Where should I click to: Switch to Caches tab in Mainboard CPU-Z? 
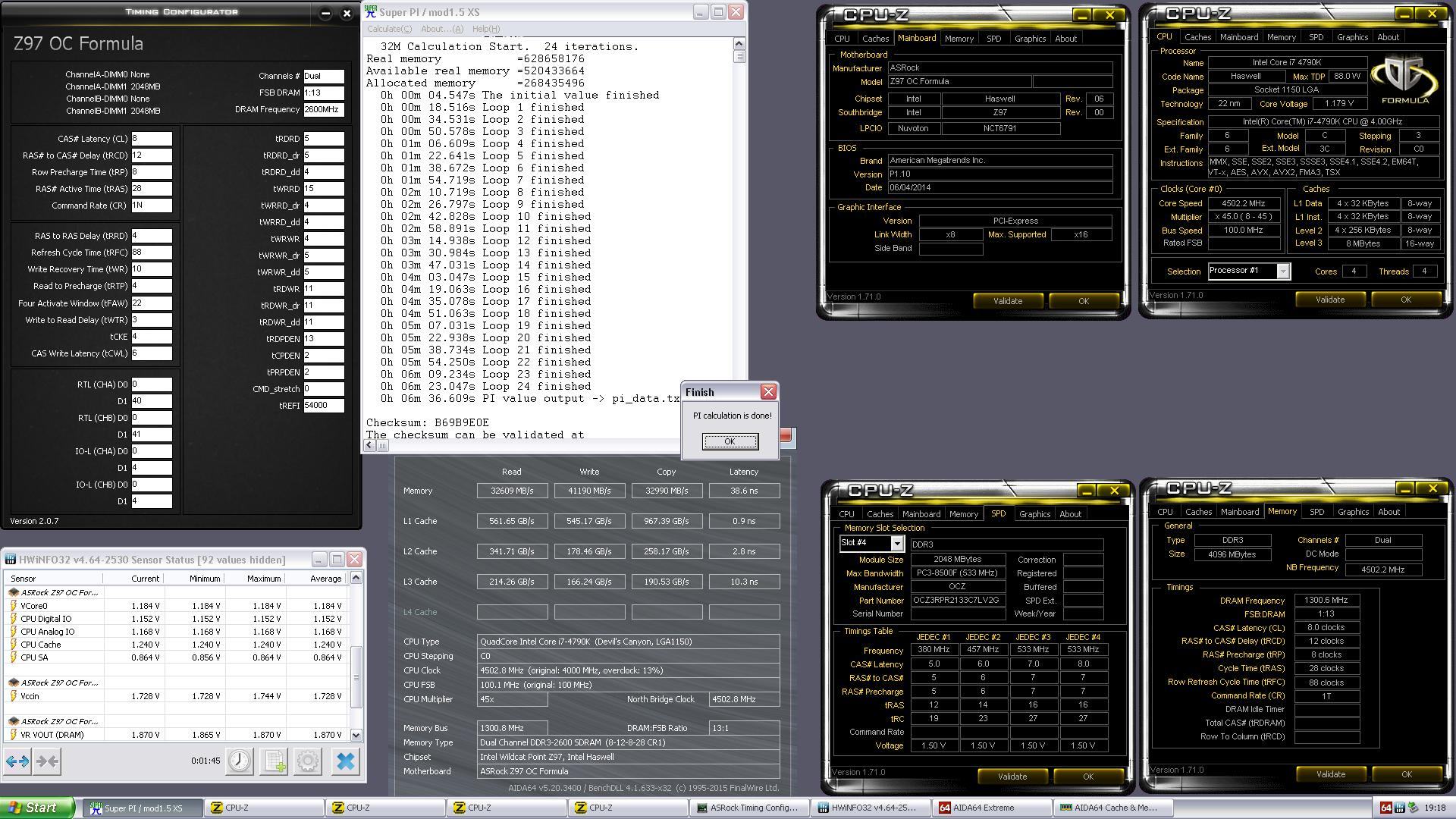875,39
